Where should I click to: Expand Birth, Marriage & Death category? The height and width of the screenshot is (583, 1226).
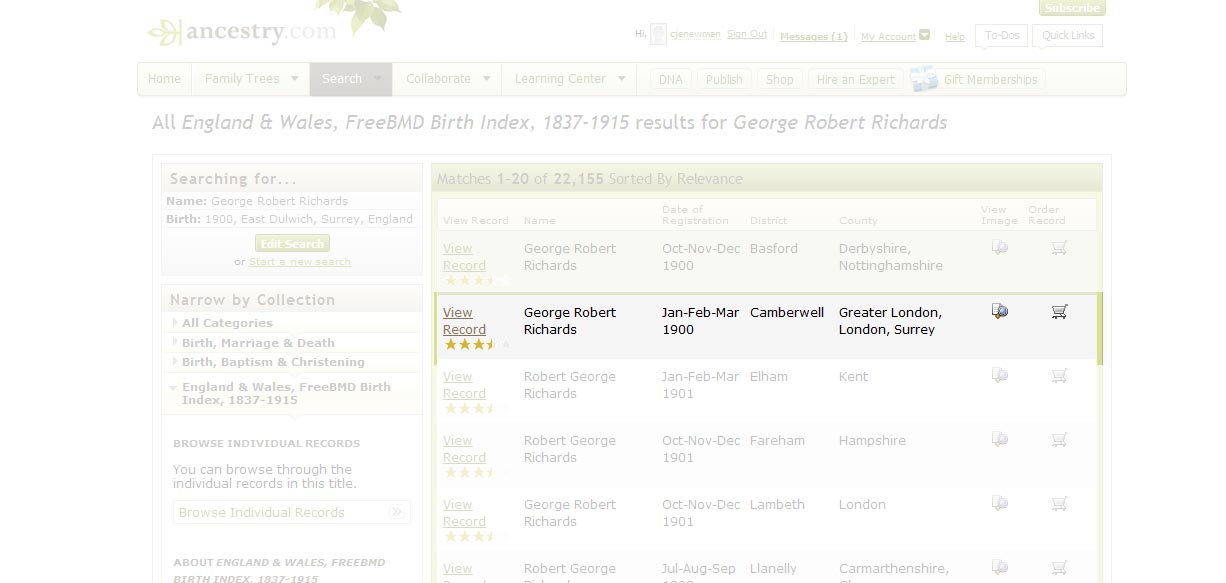[x=175, y=343]
